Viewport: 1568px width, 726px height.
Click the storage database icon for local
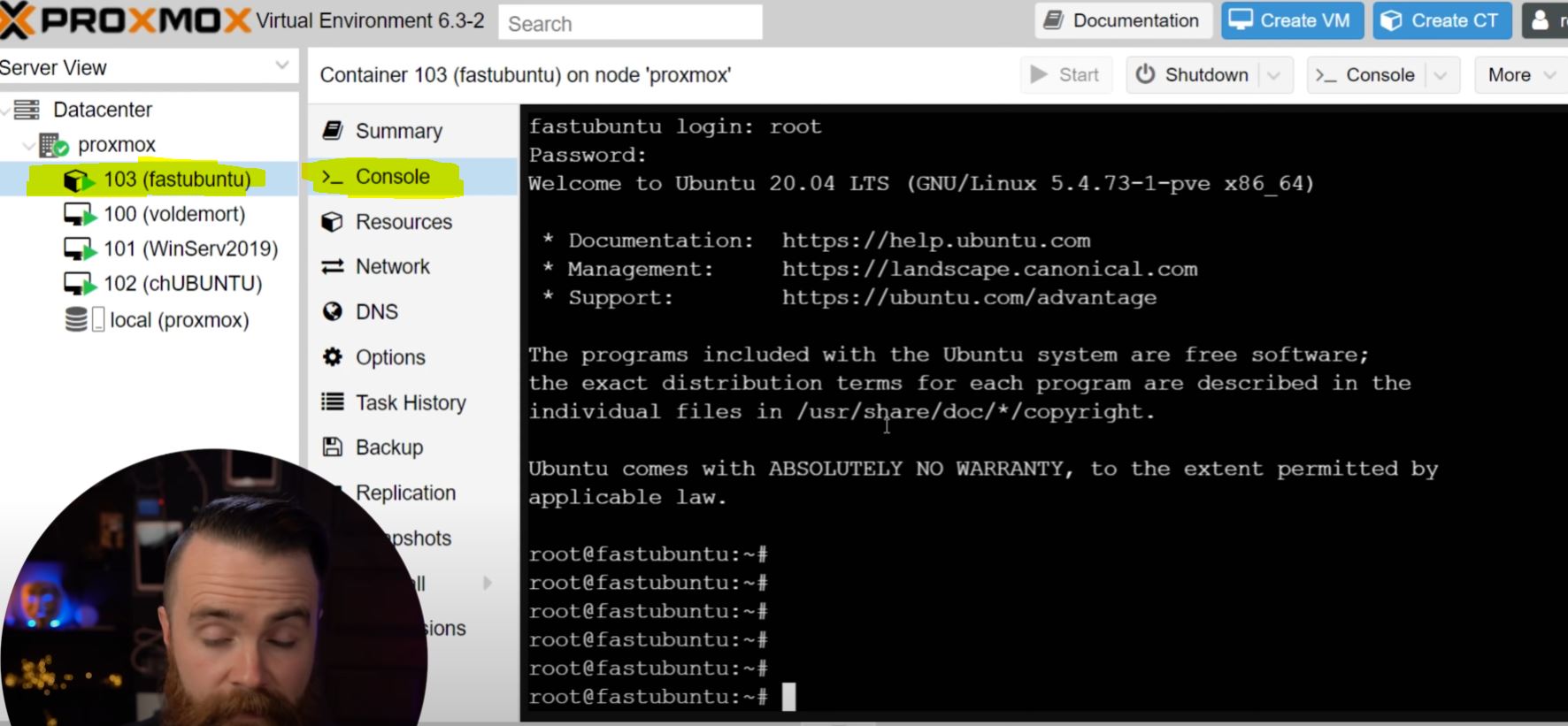[x=76, y=319]
